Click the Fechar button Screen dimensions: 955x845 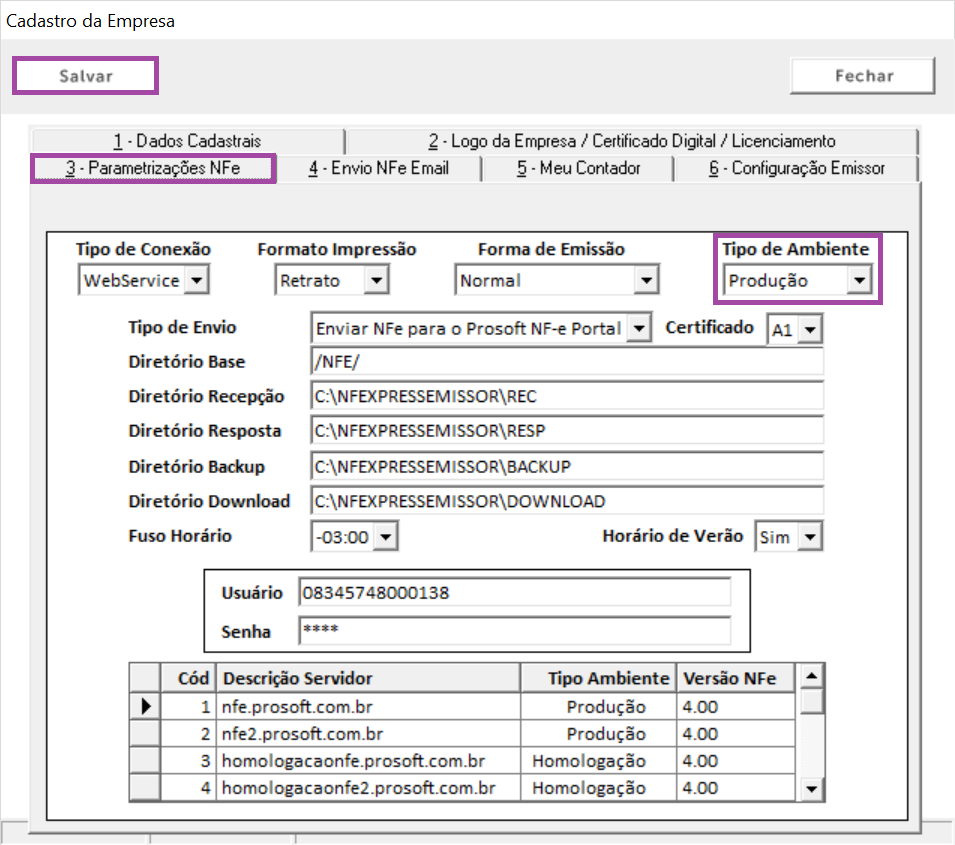862,76
